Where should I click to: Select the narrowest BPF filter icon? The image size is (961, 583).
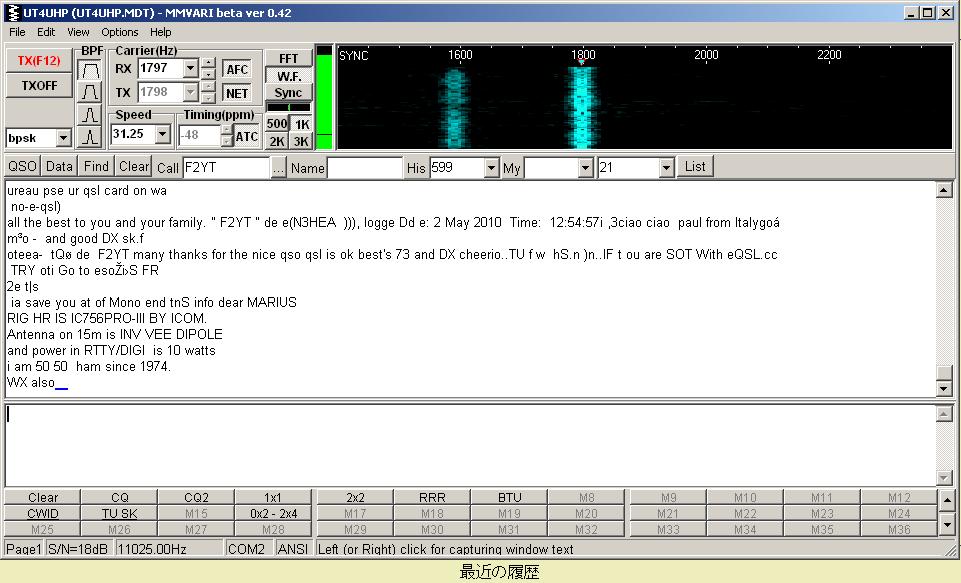coord(90,137)
